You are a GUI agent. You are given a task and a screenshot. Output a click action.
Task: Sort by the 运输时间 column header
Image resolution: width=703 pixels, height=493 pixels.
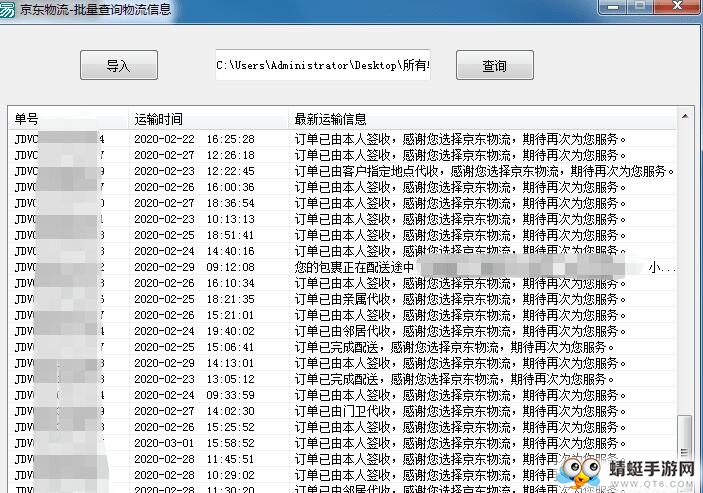click(x=208, y=119)
